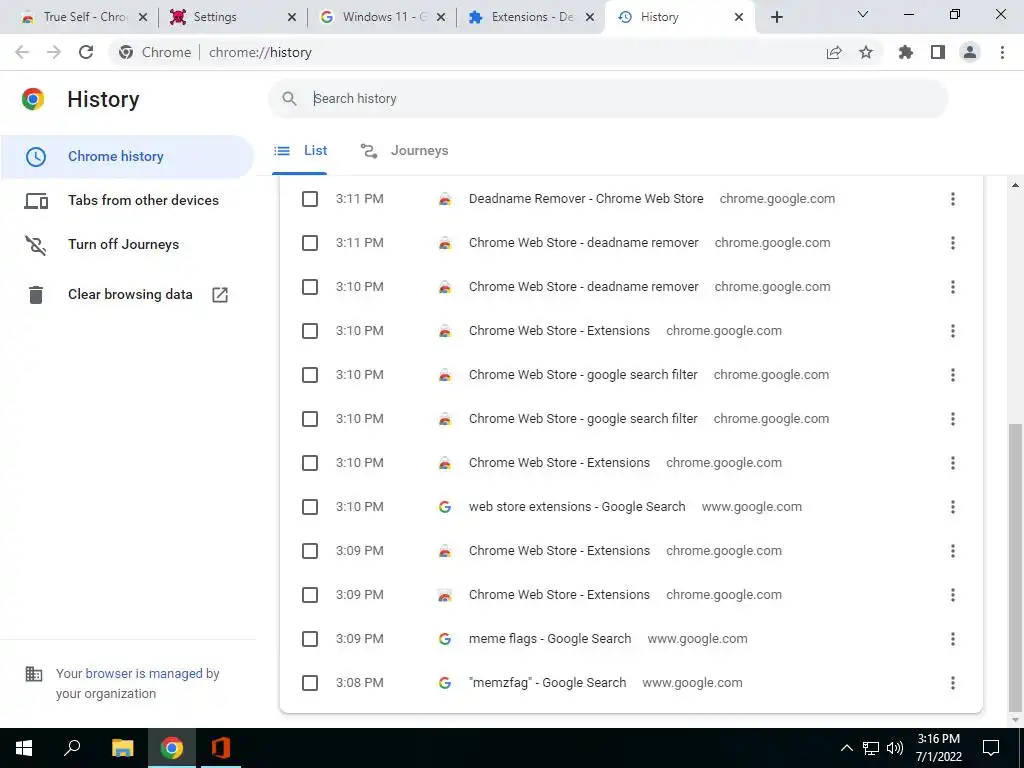Open actions menu for meme flags search

tap(953, 639)
